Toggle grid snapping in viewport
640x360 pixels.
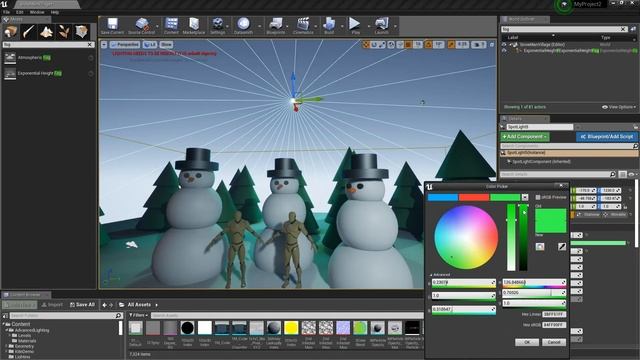[x=408, y=44]
